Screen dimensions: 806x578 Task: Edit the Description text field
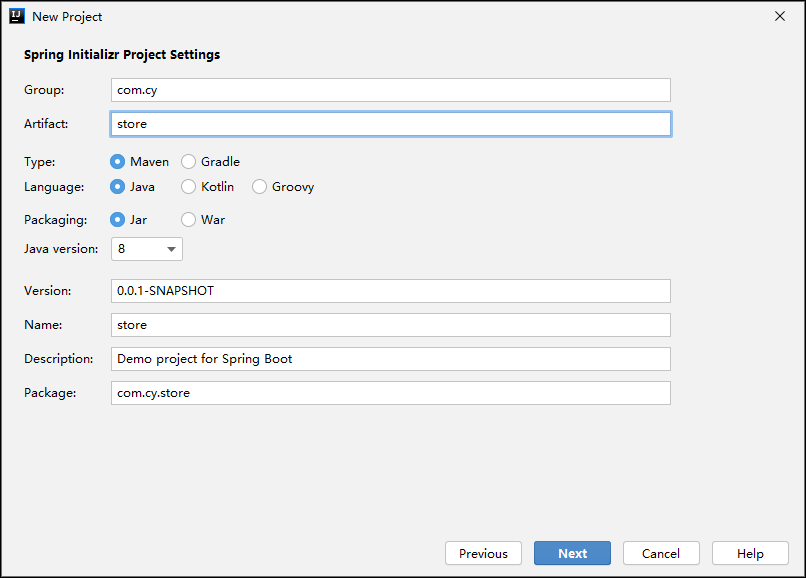[x=391, y=359]
